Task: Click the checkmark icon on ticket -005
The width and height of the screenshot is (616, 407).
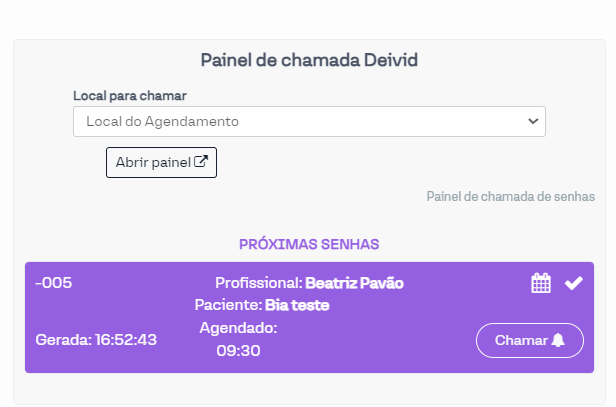Action: [x=573, y=283]
